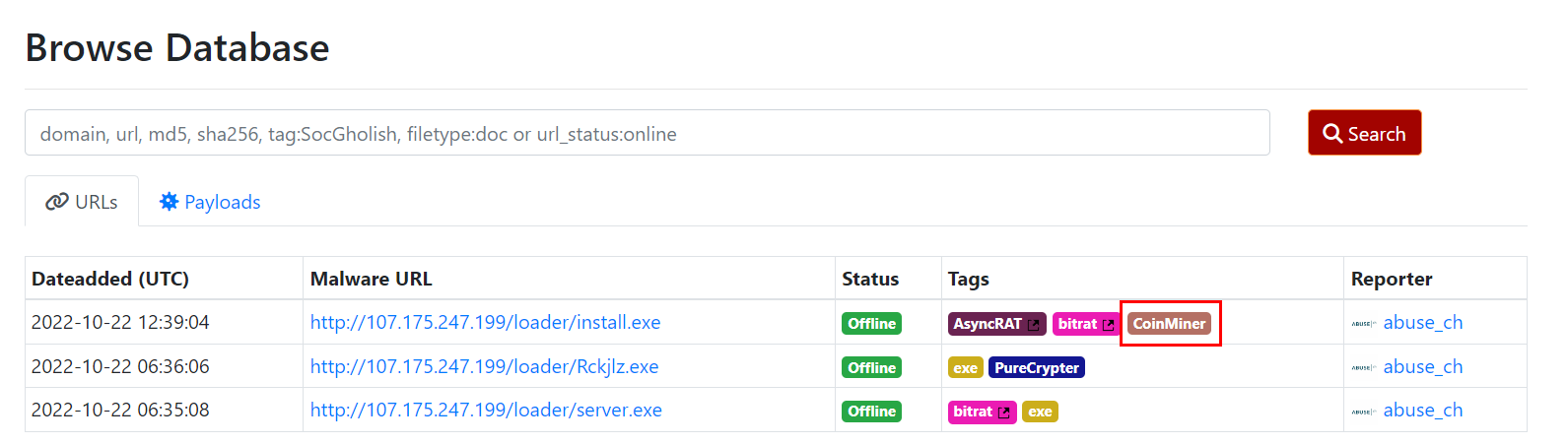1568x444 pixels.
Task: Open the Rckjlz.exe malware URL link
Action: [484, 366]
